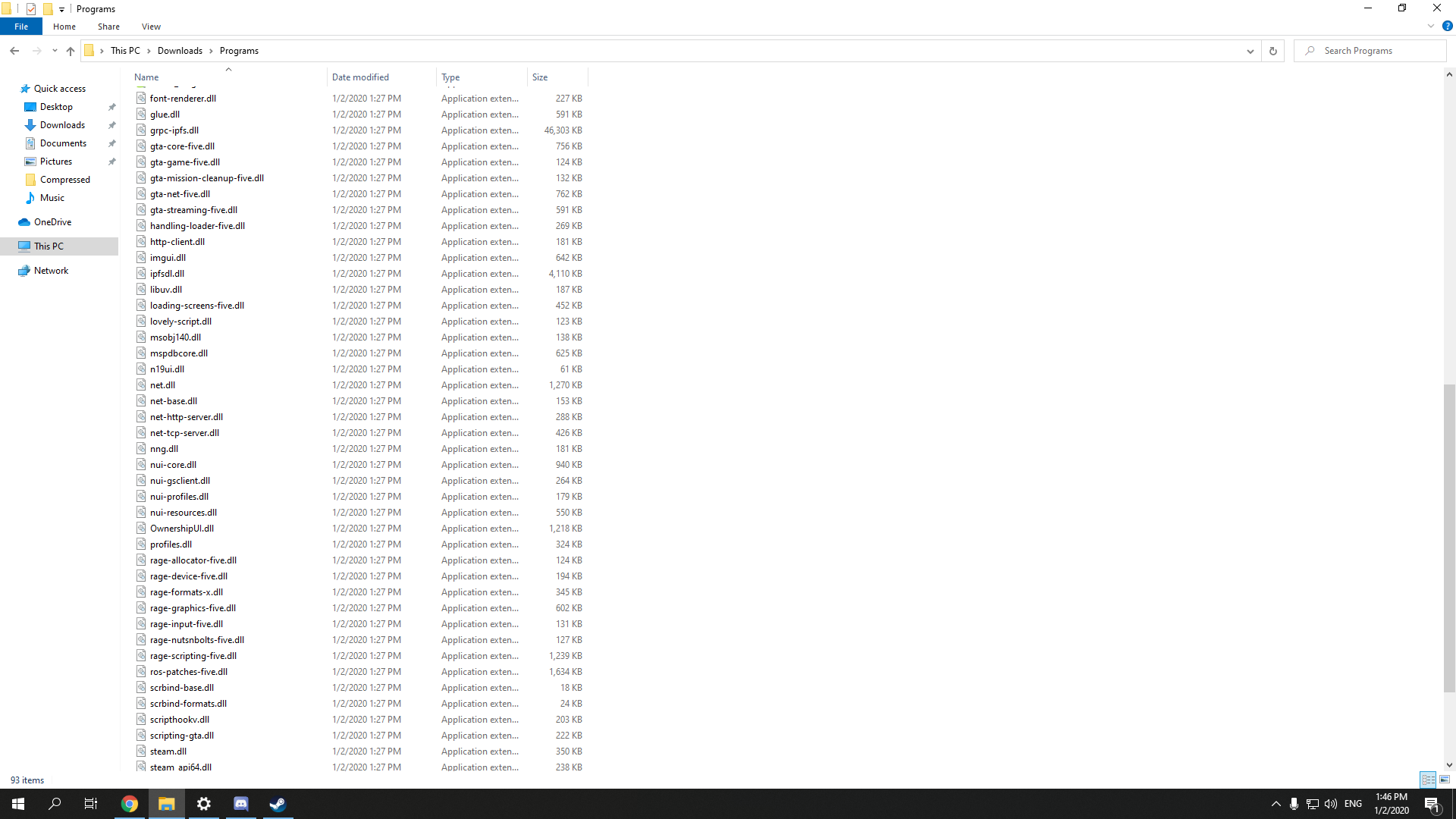
Task: Sort by the Date modified column
Action: pos(360,77)
